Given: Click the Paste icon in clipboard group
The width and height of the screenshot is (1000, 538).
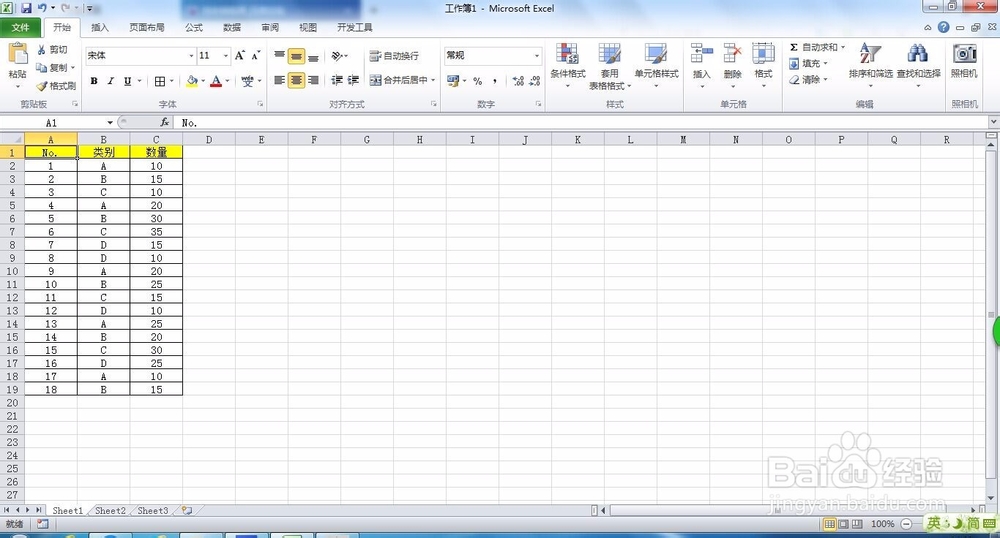Looking at the screenshot, I should [17, 54].
